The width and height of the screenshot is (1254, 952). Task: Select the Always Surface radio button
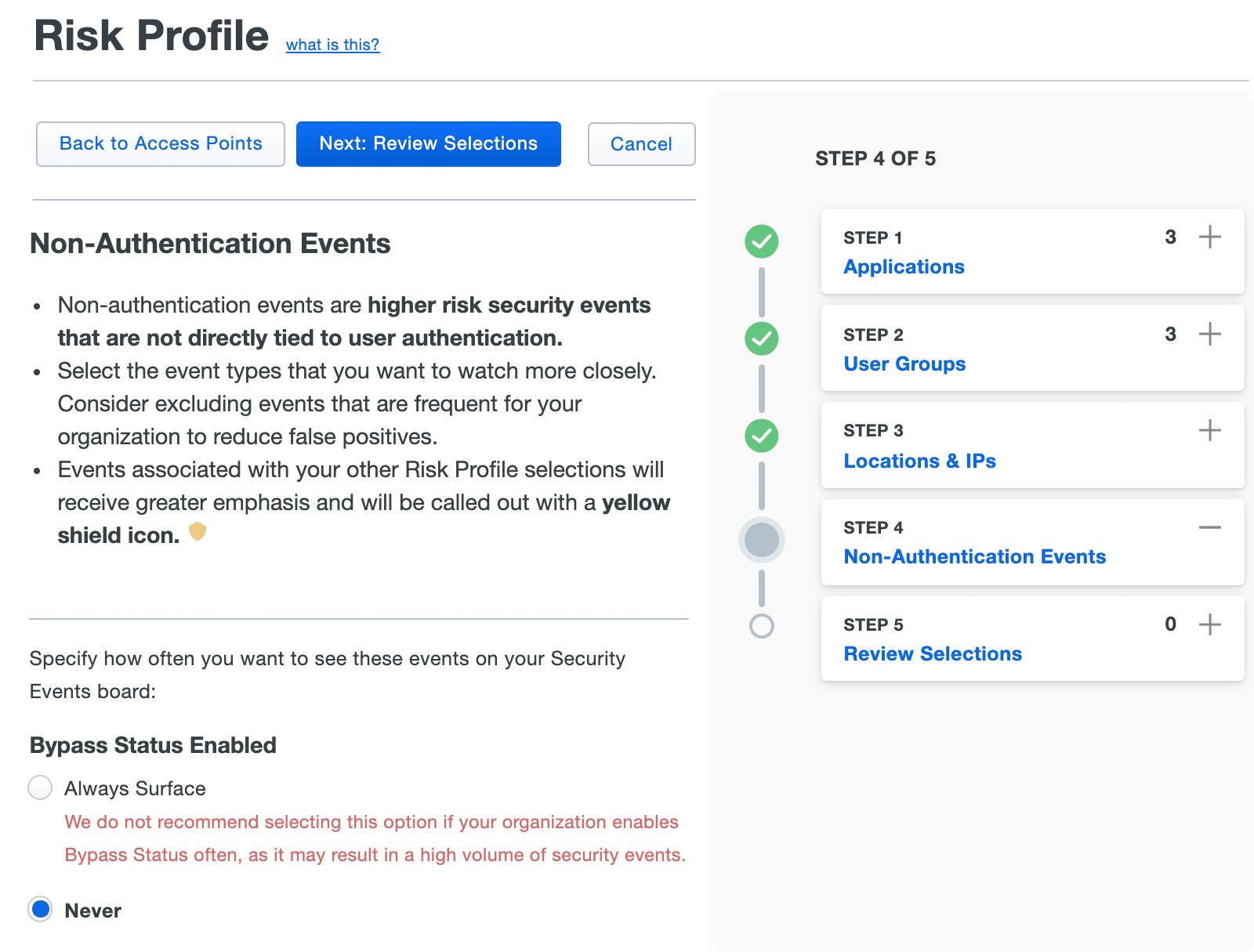[39, 788]
